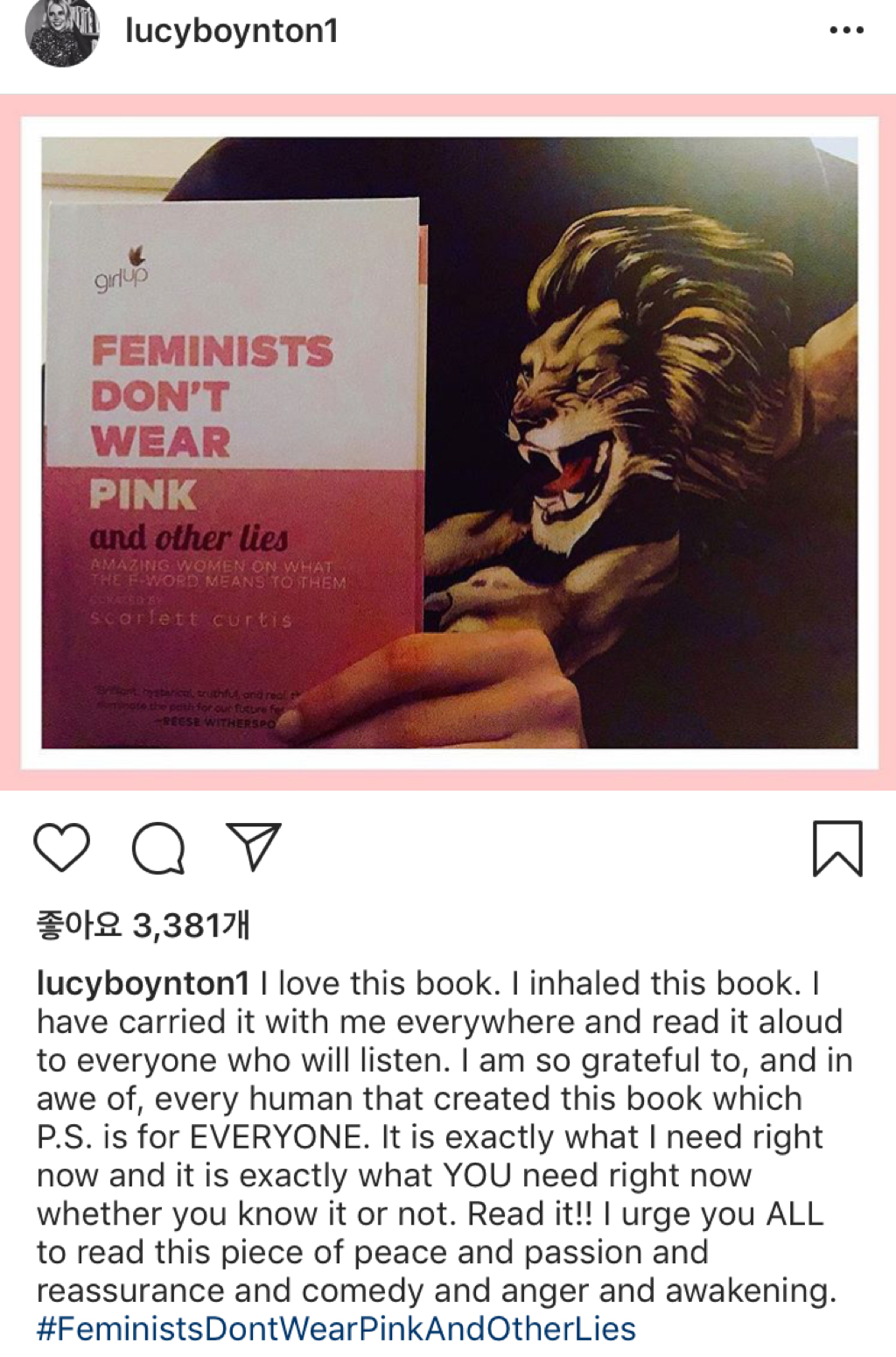The image size is (896, 1357).
Task: Tap the Girl Up logo on the book cover
Action: 122,271
